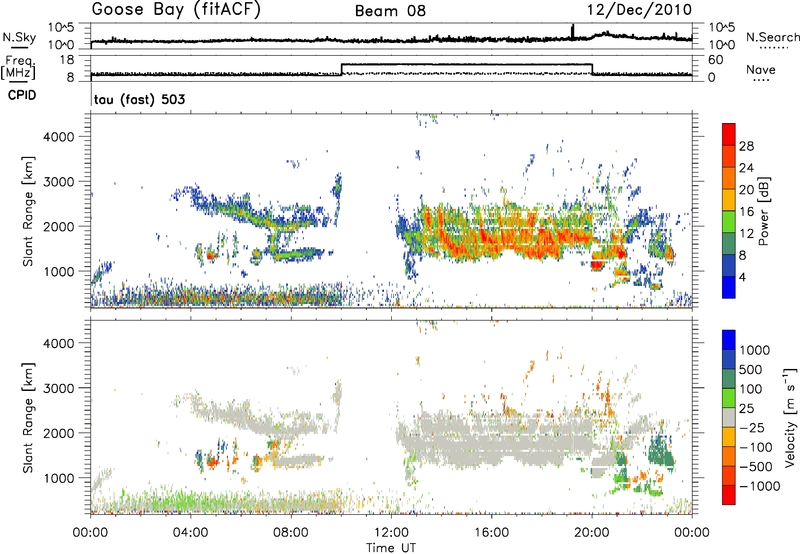800x554 pixels.
Task: Pick the Velocity color bar segment between 500 and 1000
Action: point(729,359)
